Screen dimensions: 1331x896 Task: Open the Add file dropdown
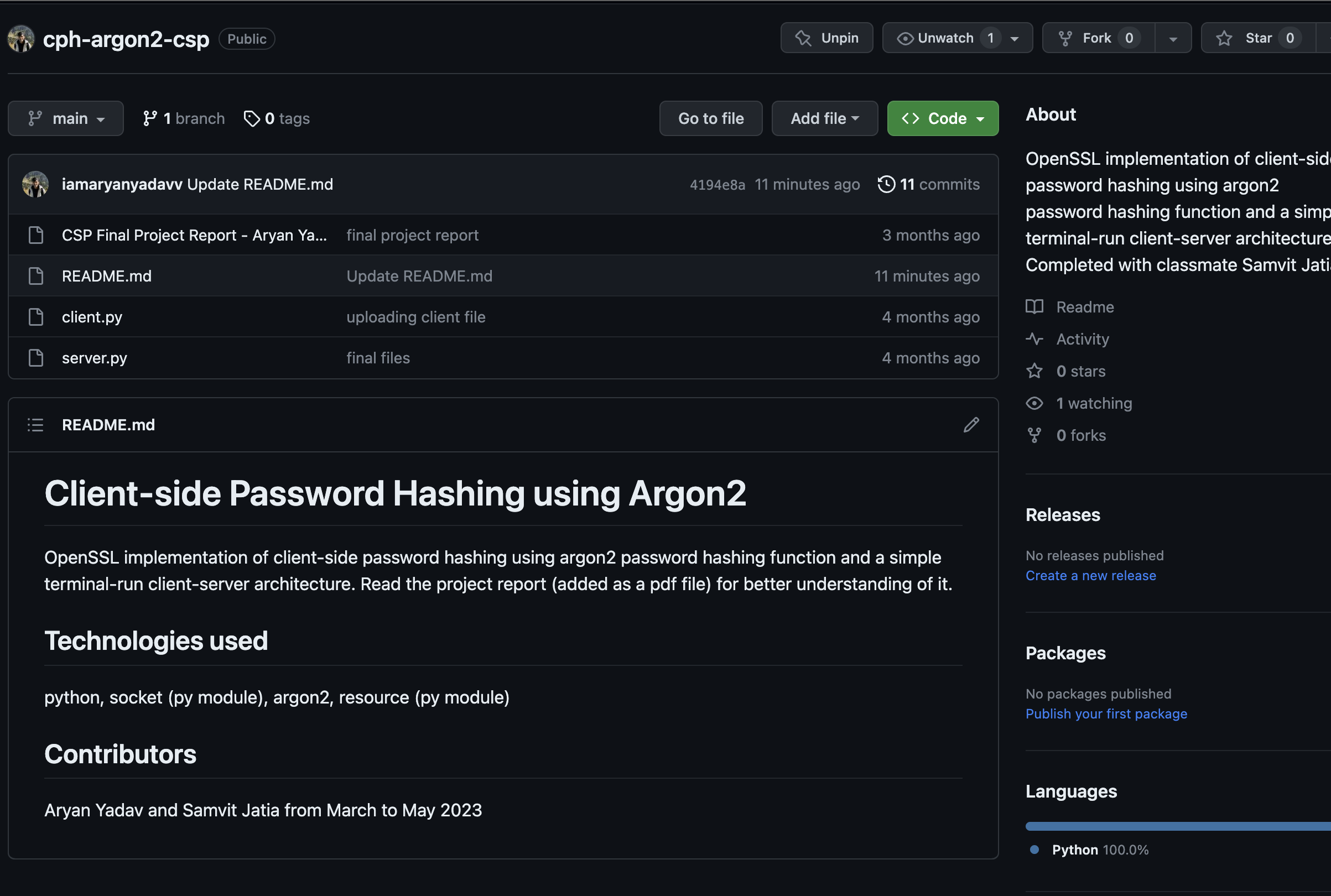click(824, 118)
